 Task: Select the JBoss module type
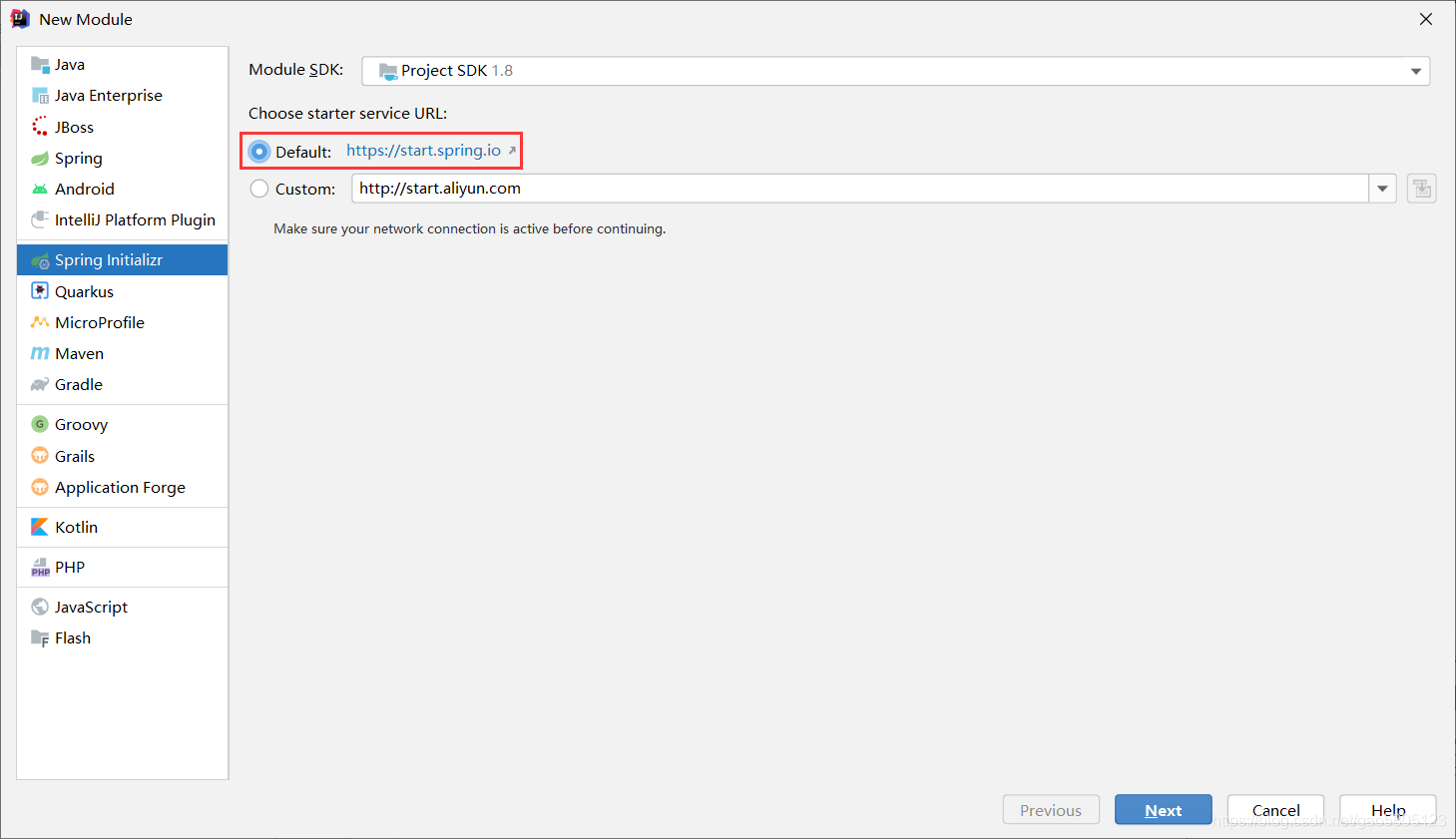click(75, 127)
